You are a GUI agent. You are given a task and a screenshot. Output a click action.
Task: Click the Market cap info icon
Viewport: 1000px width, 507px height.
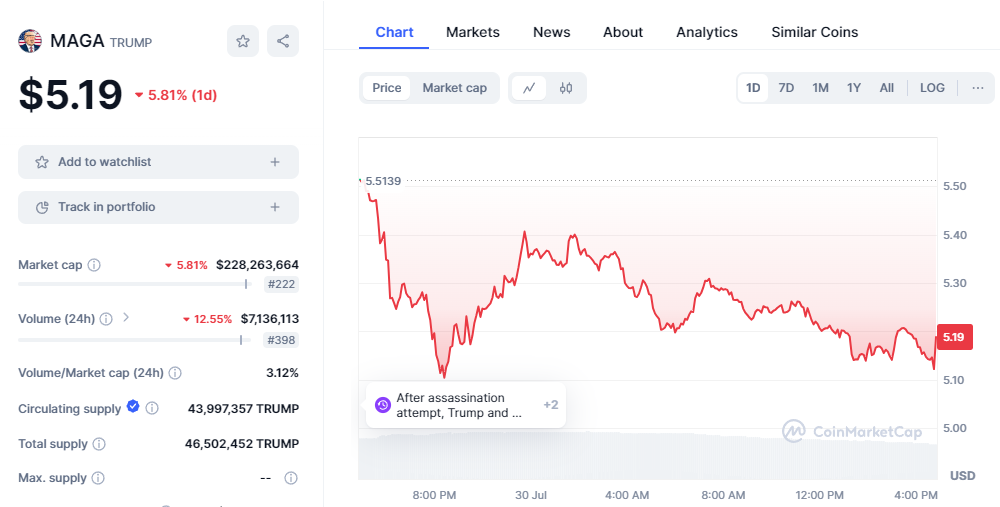[x=94, y=265]
